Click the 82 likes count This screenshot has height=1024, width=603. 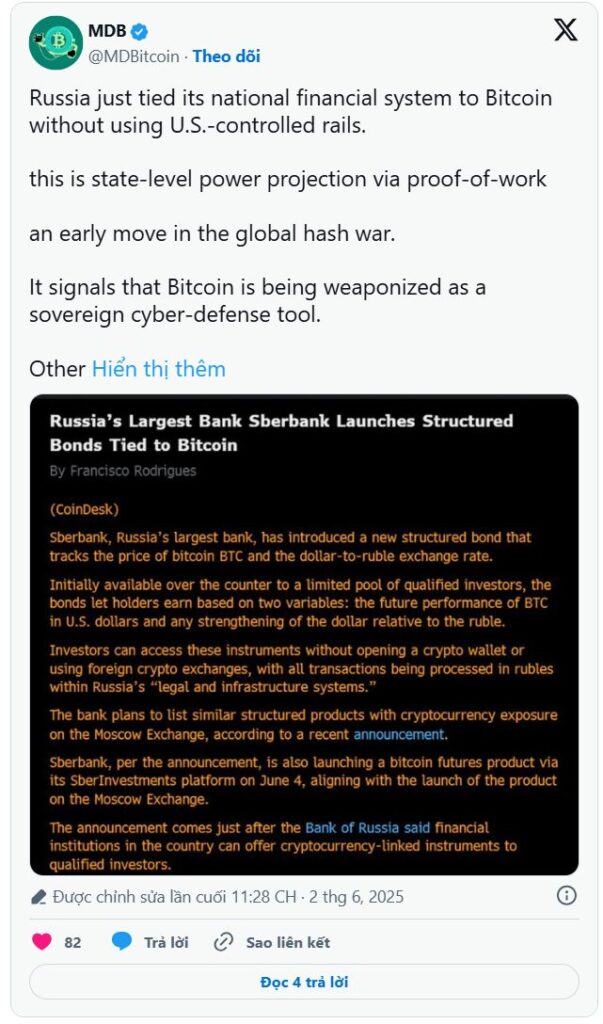click(73, 942)
